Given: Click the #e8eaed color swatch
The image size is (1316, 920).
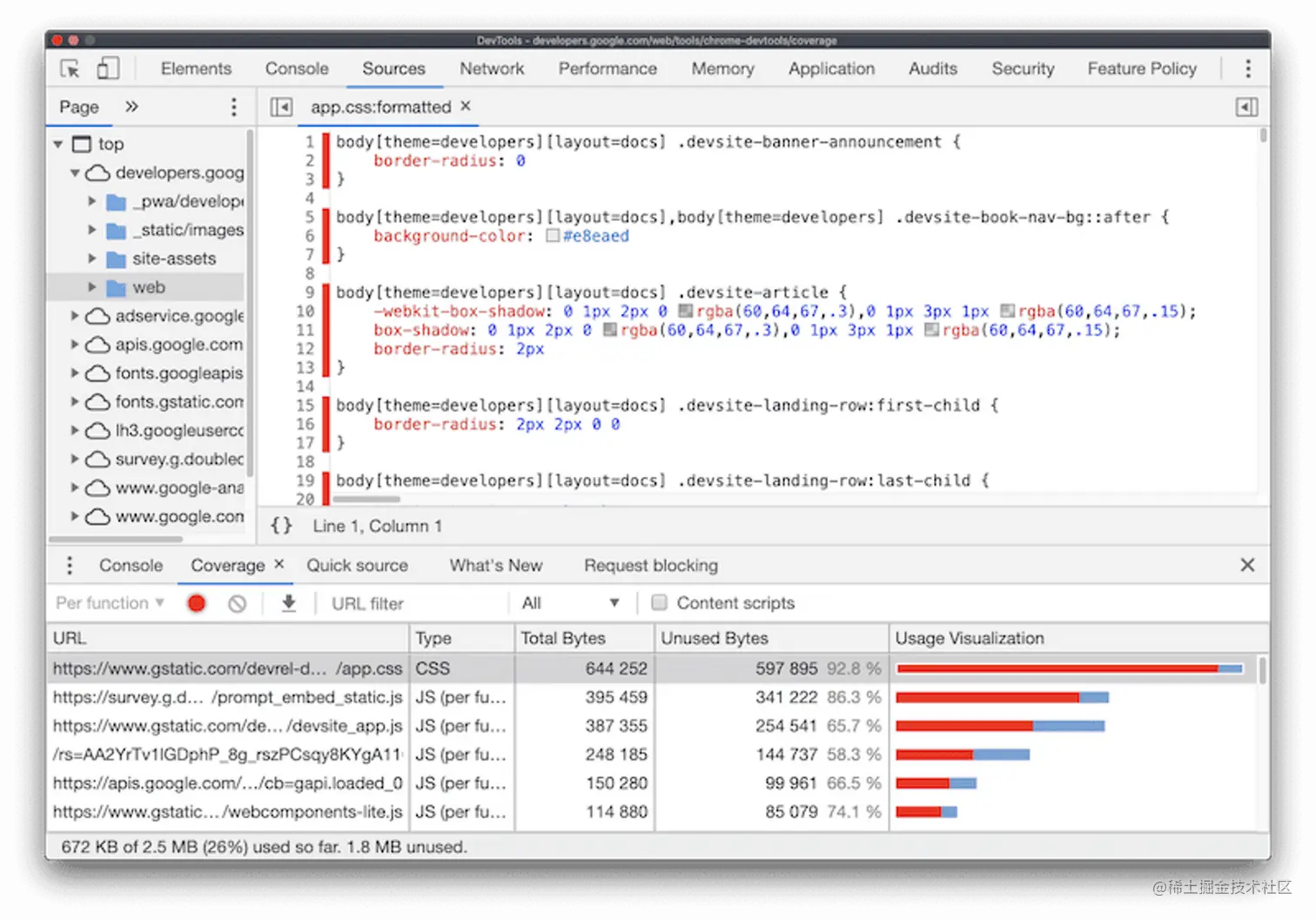Looking at the screenshot, I should click(553, 236).
